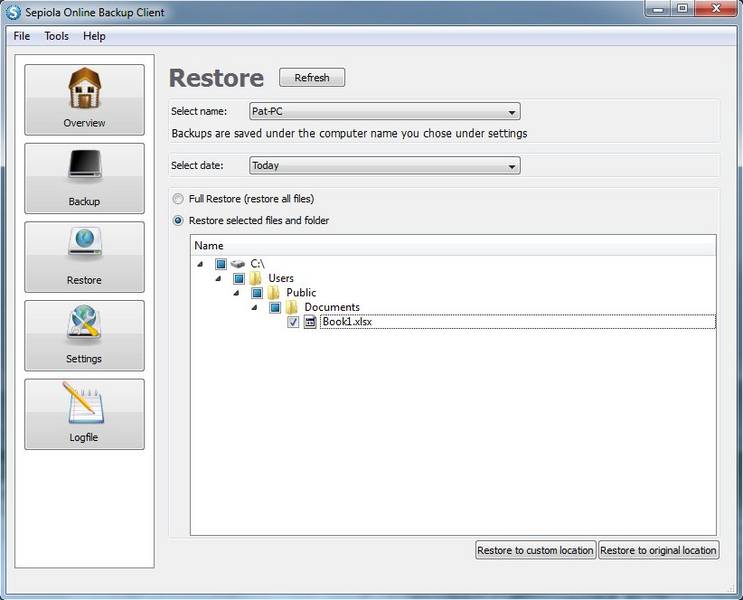Select the Book1.xlsx file name
Viewport: 743px width, 600px height.
tap(347, 322)
